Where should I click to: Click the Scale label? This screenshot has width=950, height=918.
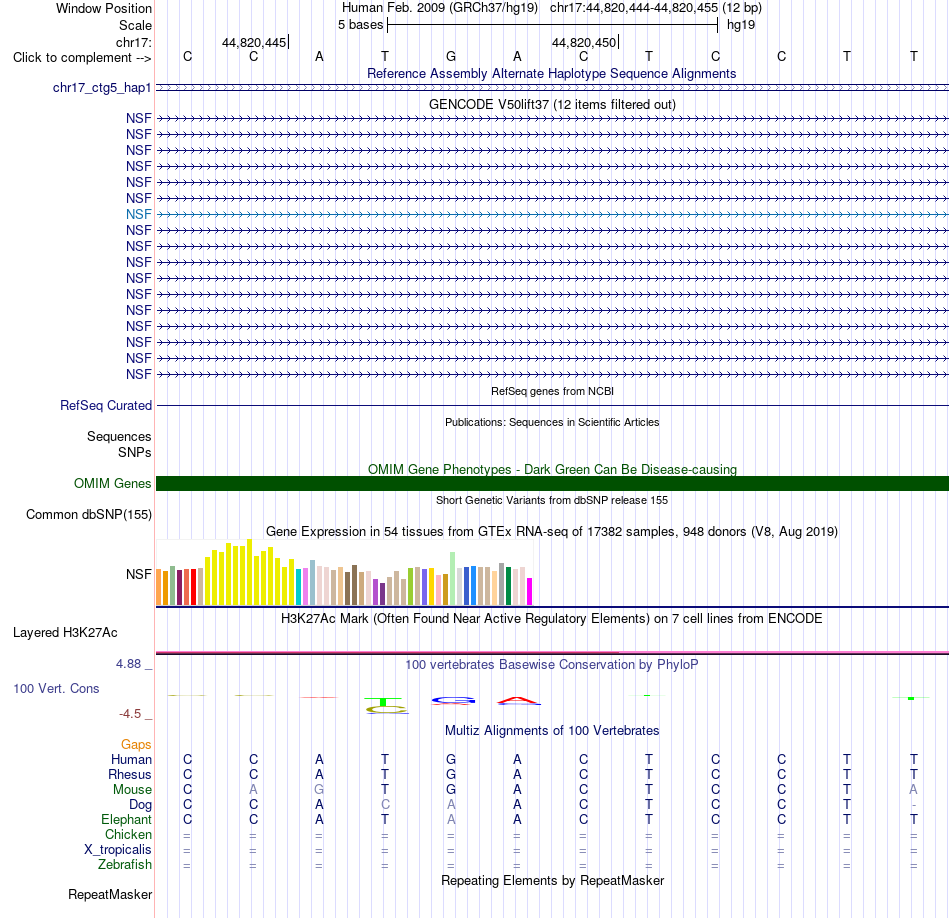click(x=135, y=25)
